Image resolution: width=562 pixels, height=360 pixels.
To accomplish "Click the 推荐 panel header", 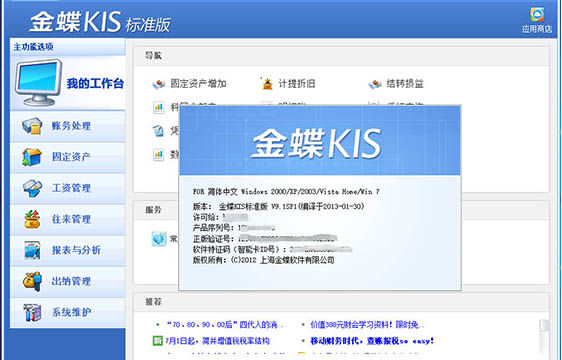I will [x=342, y=302].
